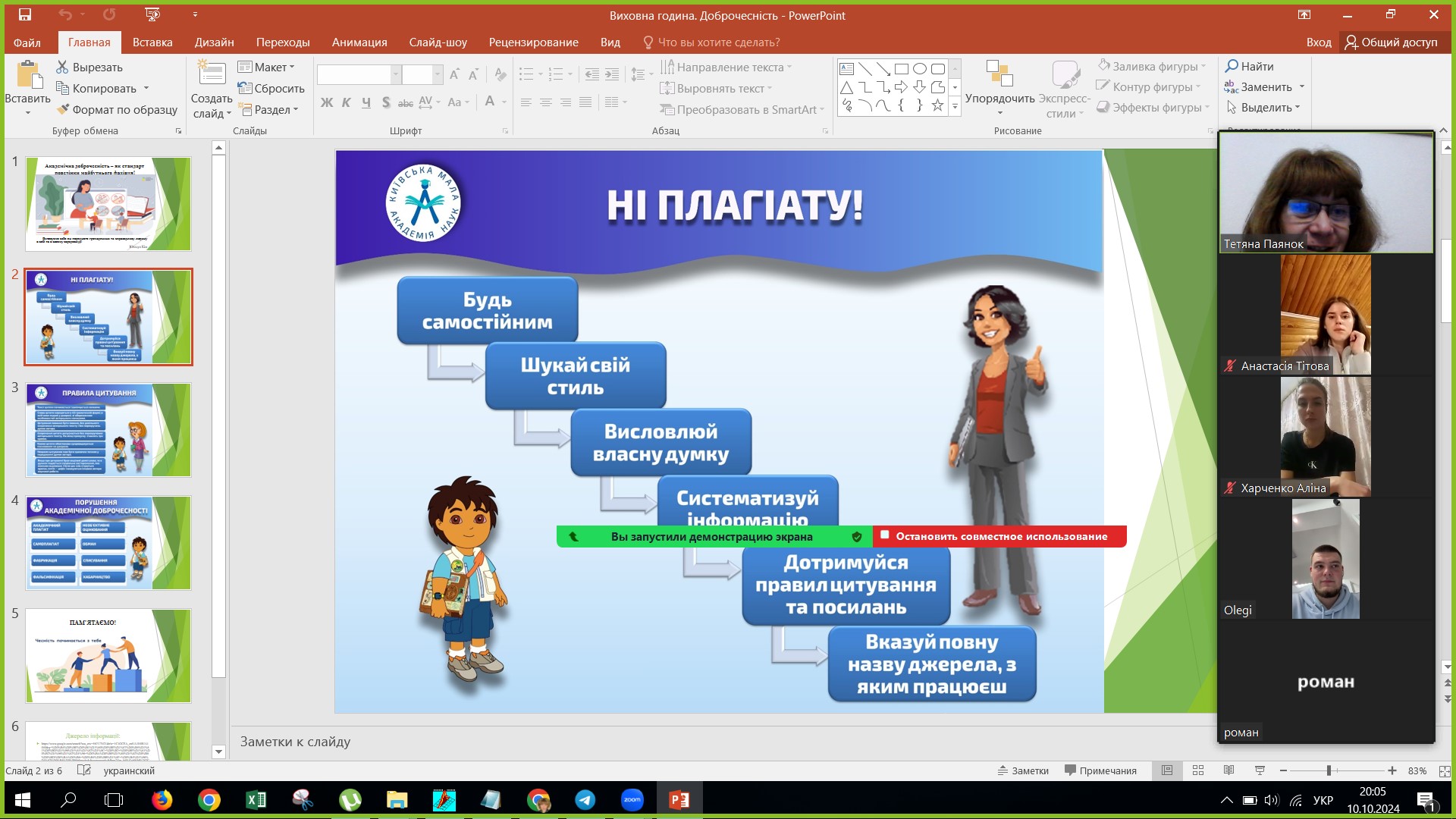Click Остановить совместное использование button

[999, 536]
